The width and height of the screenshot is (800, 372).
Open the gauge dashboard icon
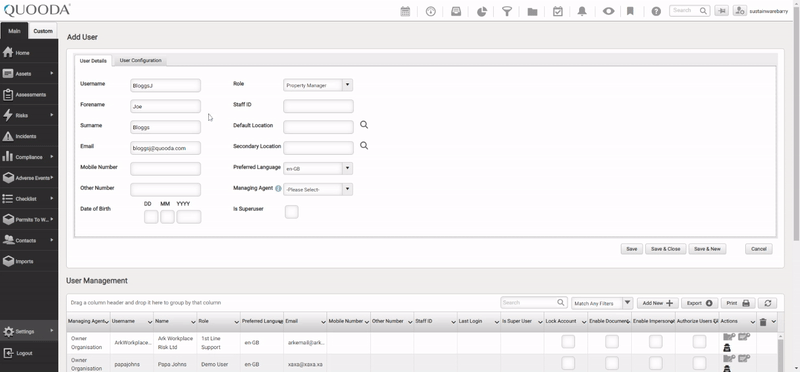tap(431, 12)
